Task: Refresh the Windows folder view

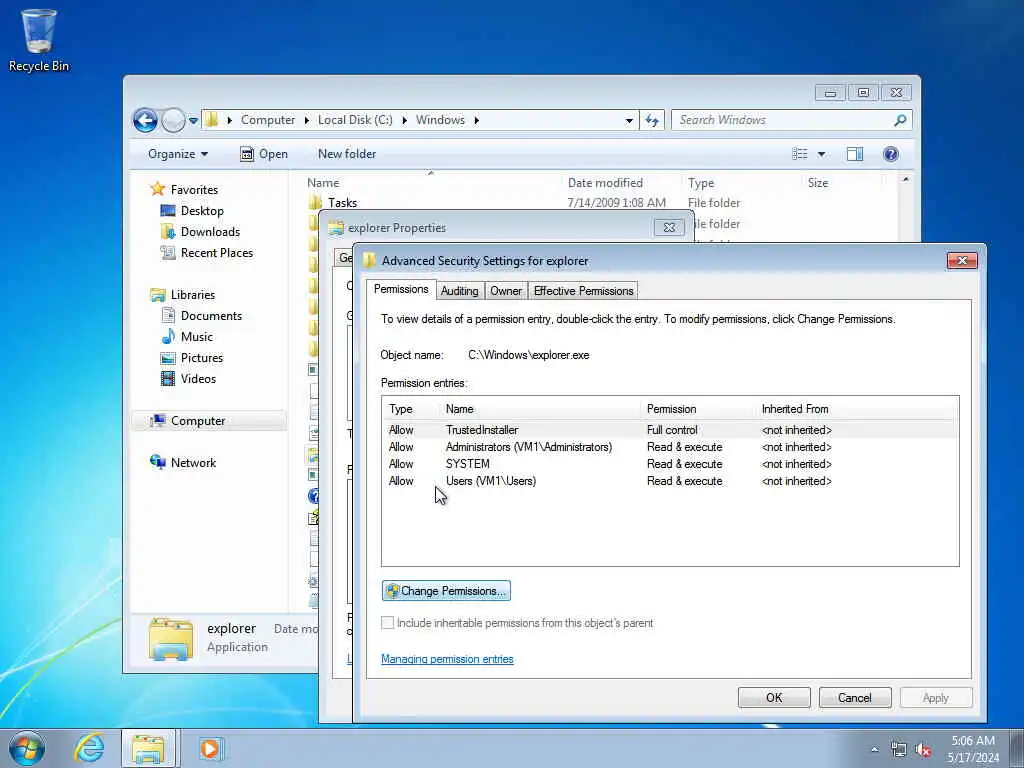Action: 652,120
